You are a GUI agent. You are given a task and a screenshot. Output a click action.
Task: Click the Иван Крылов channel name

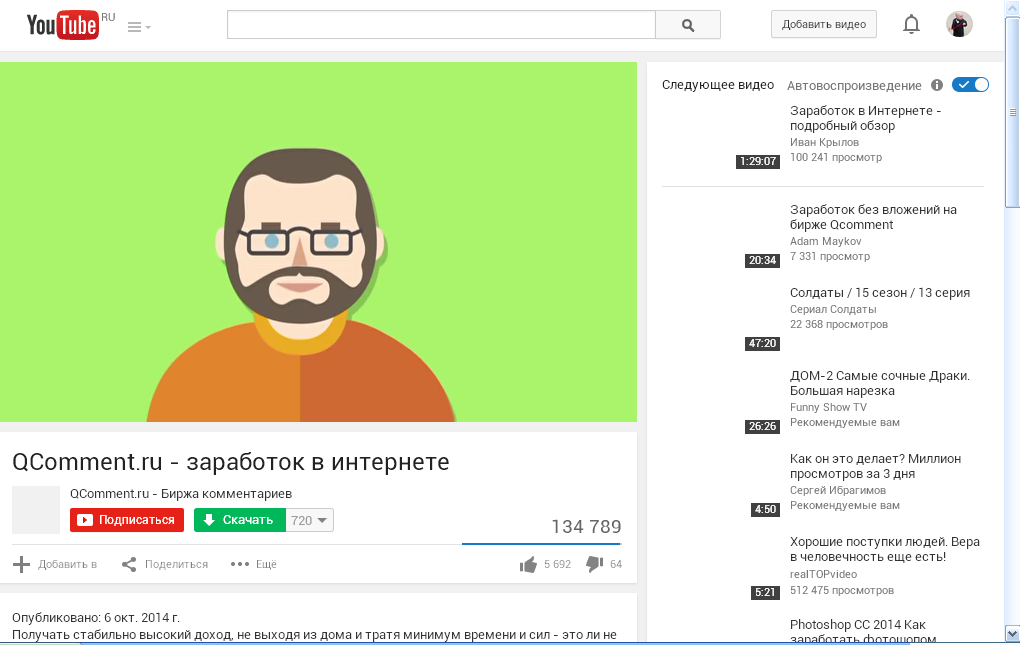(x=824, y=142)
